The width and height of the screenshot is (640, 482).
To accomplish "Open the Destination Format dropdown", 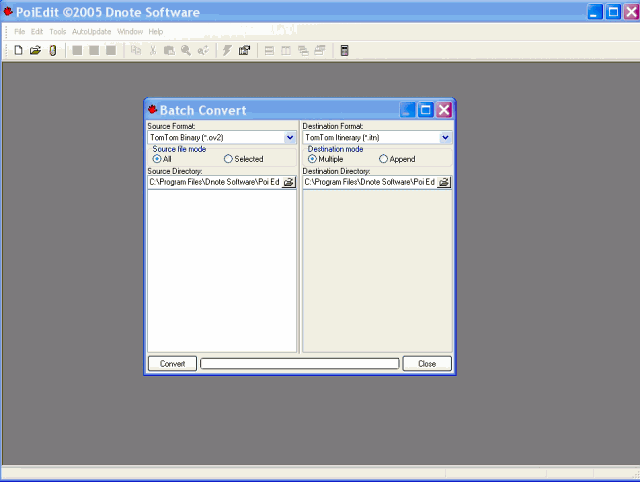I will tap(445, 138).
